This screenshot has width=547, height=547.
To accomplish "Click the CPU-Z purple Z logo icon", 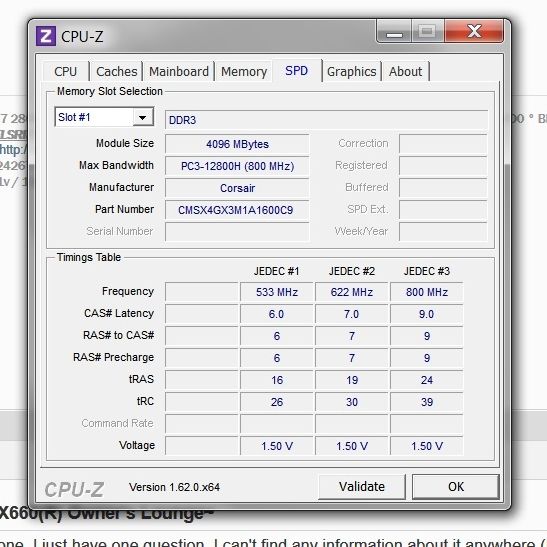I will 46,36.
